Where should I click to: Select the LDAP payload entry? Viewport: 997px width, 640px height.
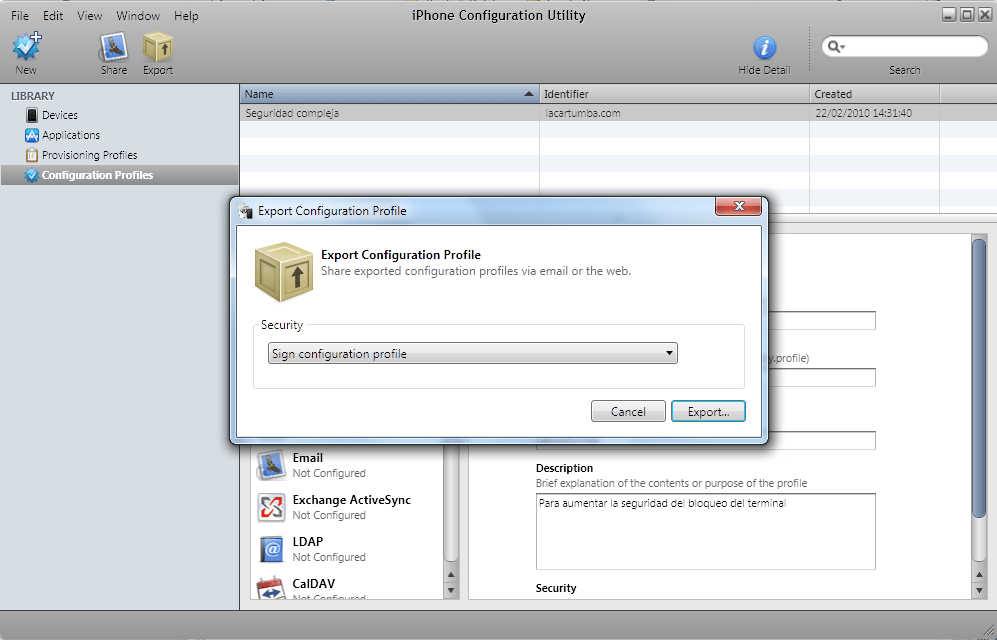348,549
